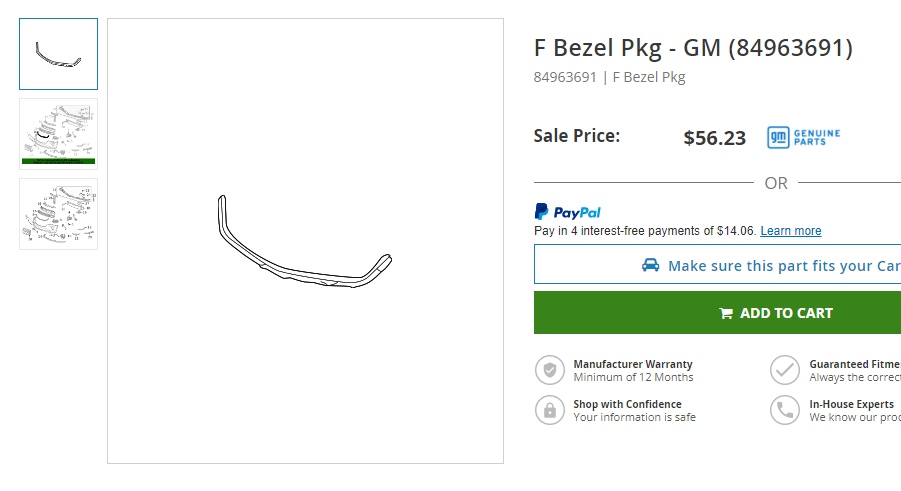Click the Manufacturer Warranty shield icon
This screenshot has height=491, width=901.
[x=549, y=370]
